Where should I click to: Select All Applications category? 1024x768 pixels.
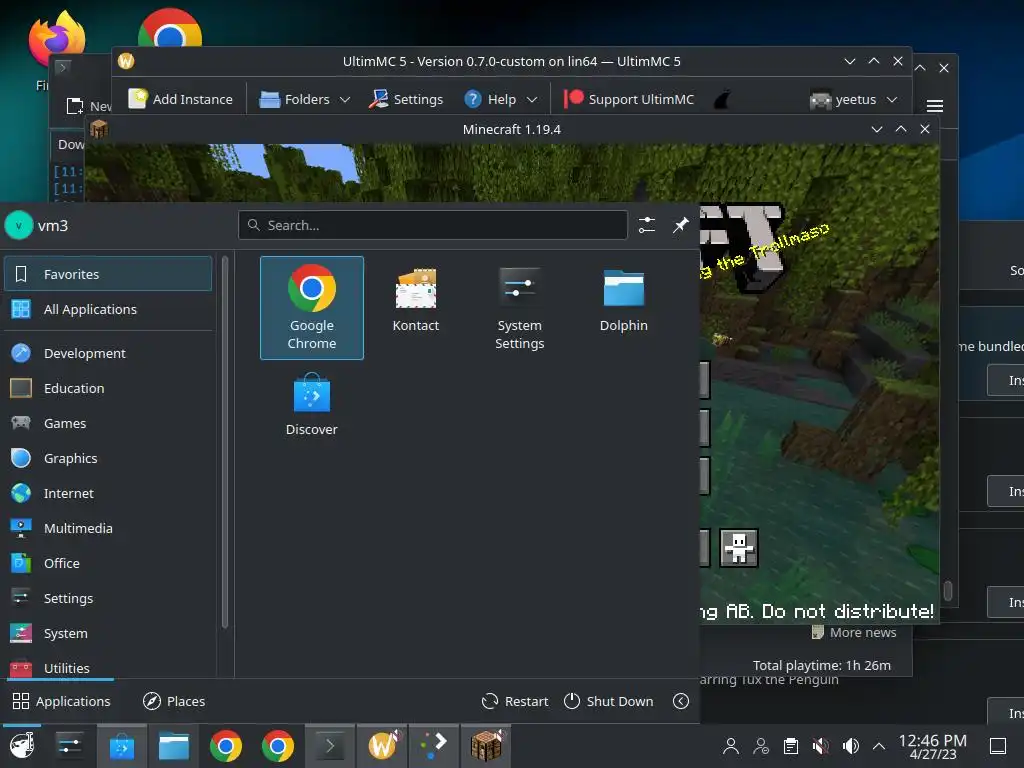[108, 309]
